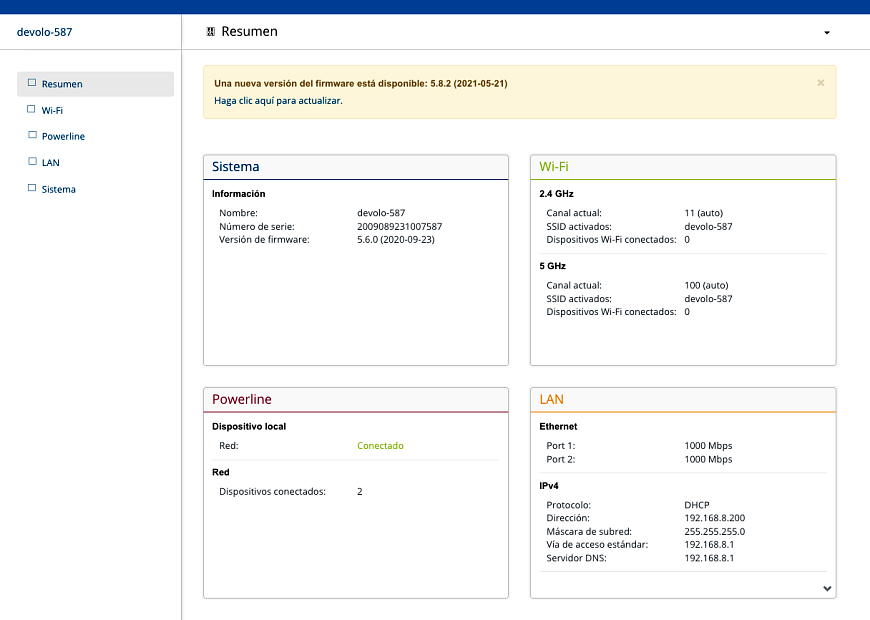Click the 5 GHz channel value 100 (auto)
Screen dimensions: 870x620
706,285
